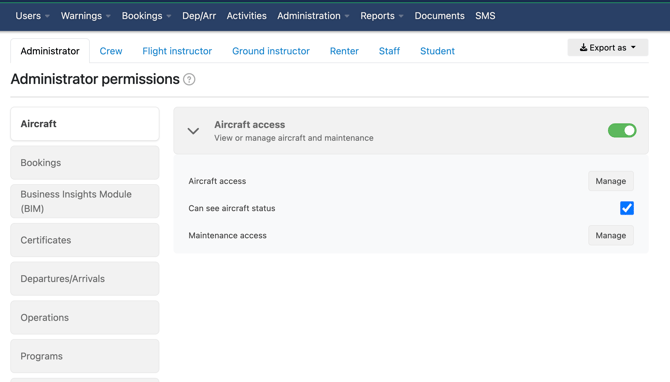Open the Certificates permissions category

coord(85,240)
